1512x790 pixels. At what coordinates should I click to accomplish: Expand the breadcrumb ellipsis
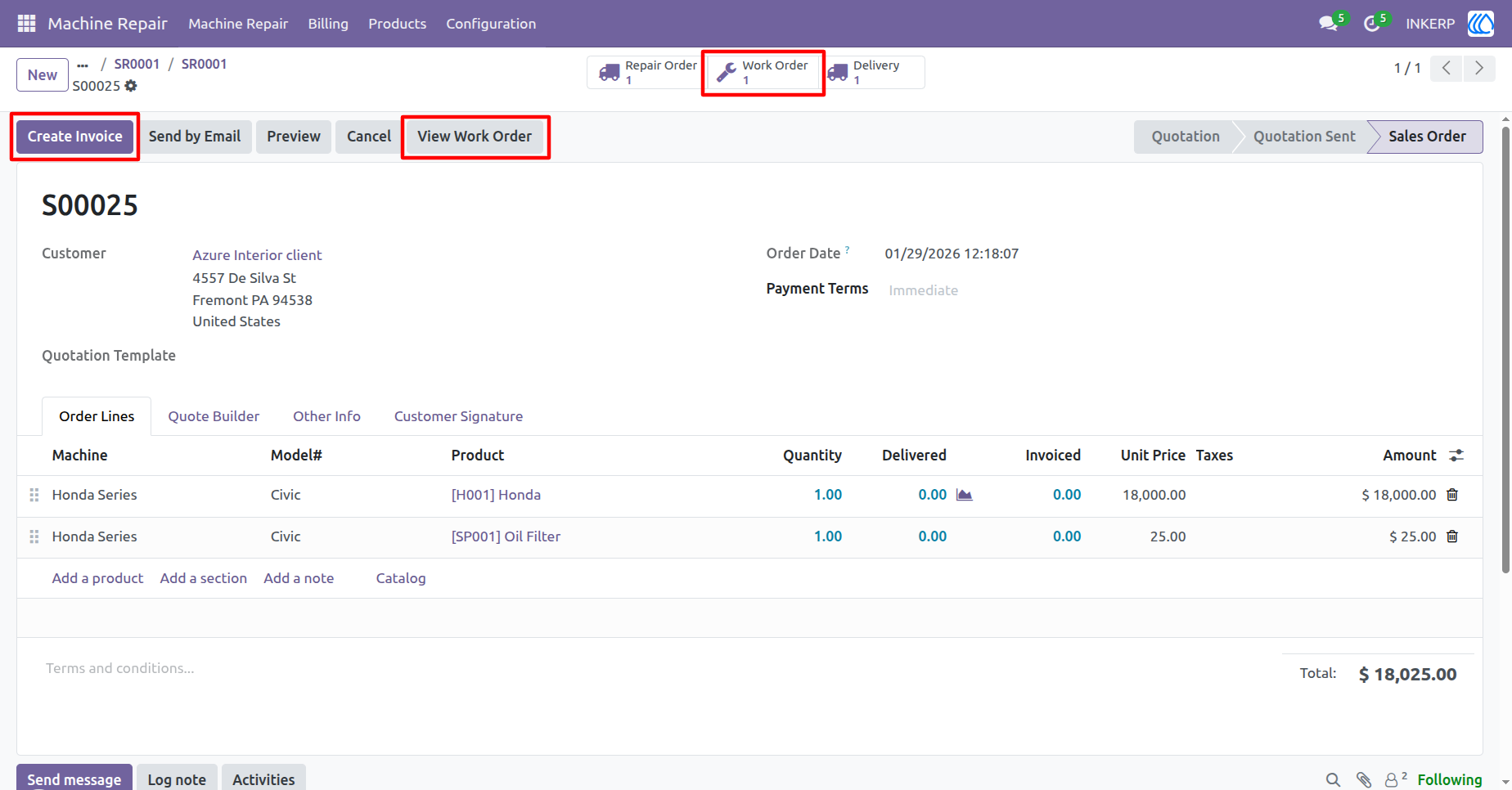83,65
